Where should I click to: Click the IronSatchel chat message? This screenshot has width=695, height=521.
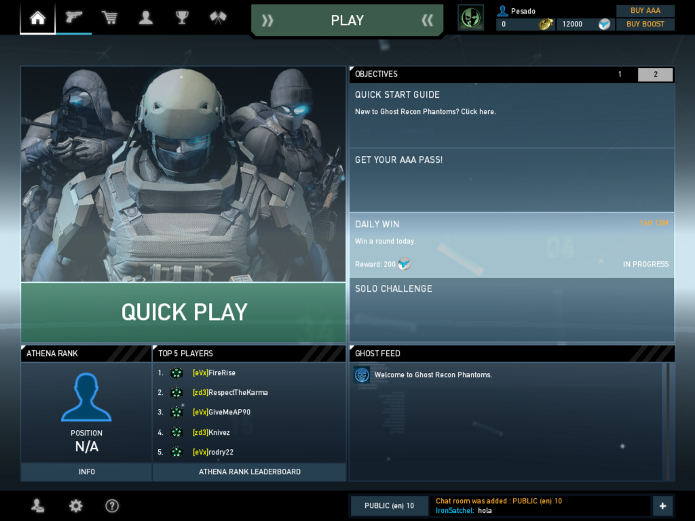click(464, 510)
